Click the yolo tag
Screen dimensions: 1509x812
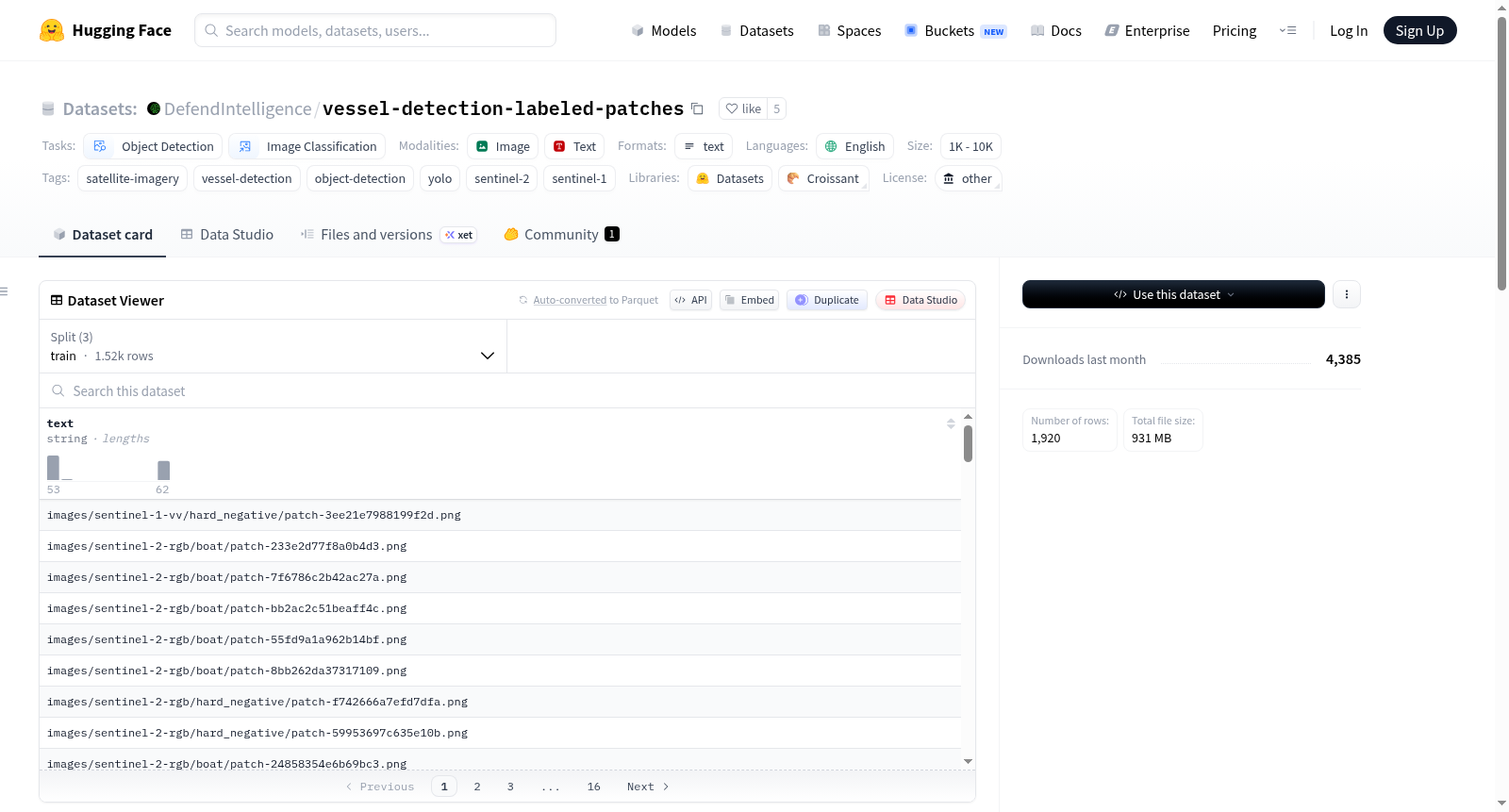[439, 178]
